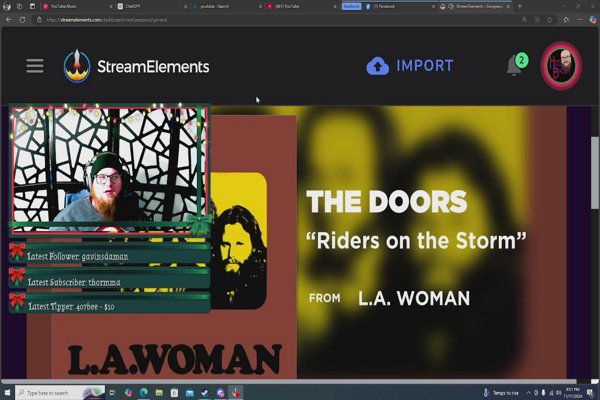The image size is (600, 400).
Task: Click the L.A. WOMAN album name text
Action: tap(414, 298)
